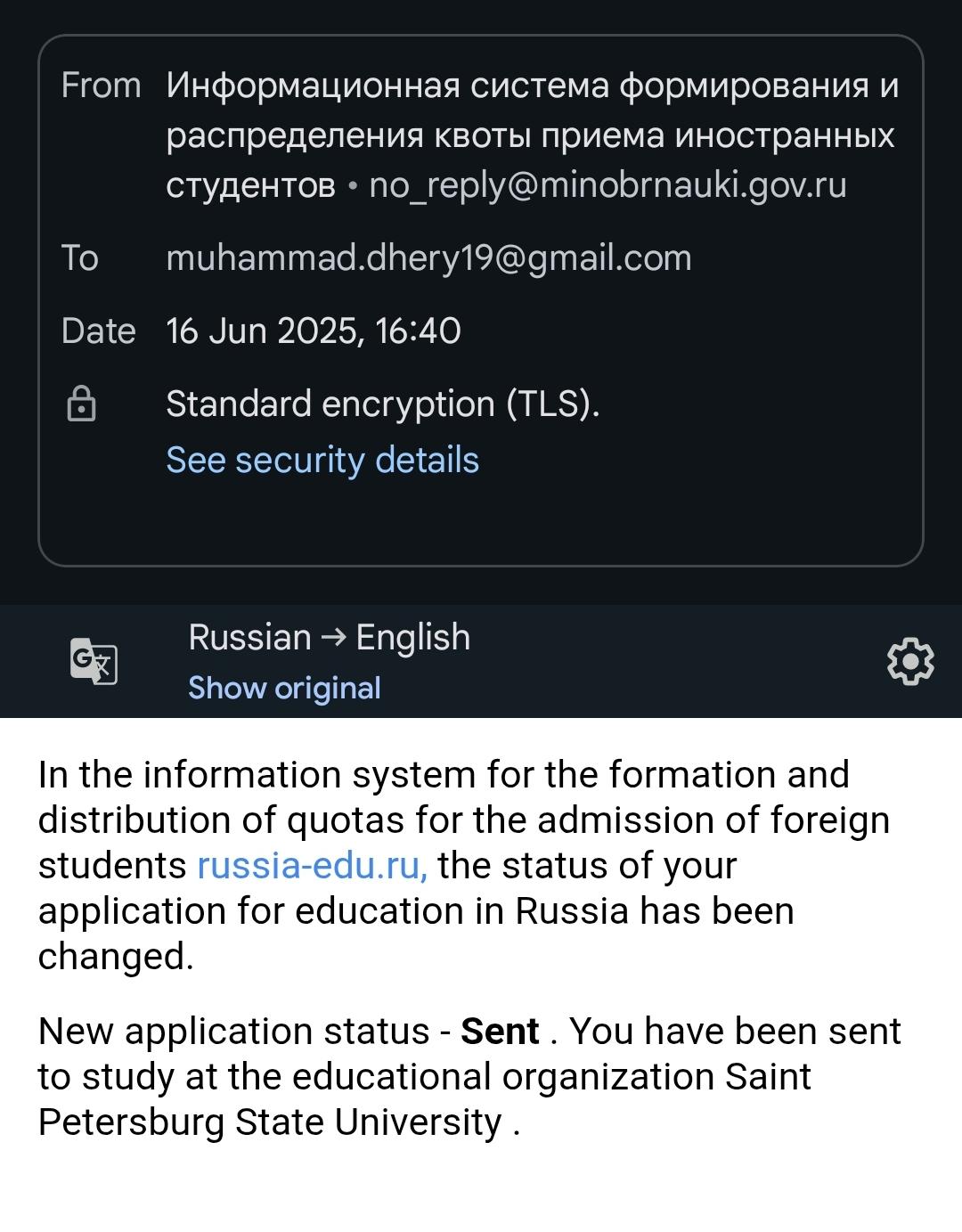The height and width of the screenshot is (1232, 962).
Task: Select recipient muhammad.dhery19@gmail.com address
Action: pyautogui.click(x=428, y=257)
